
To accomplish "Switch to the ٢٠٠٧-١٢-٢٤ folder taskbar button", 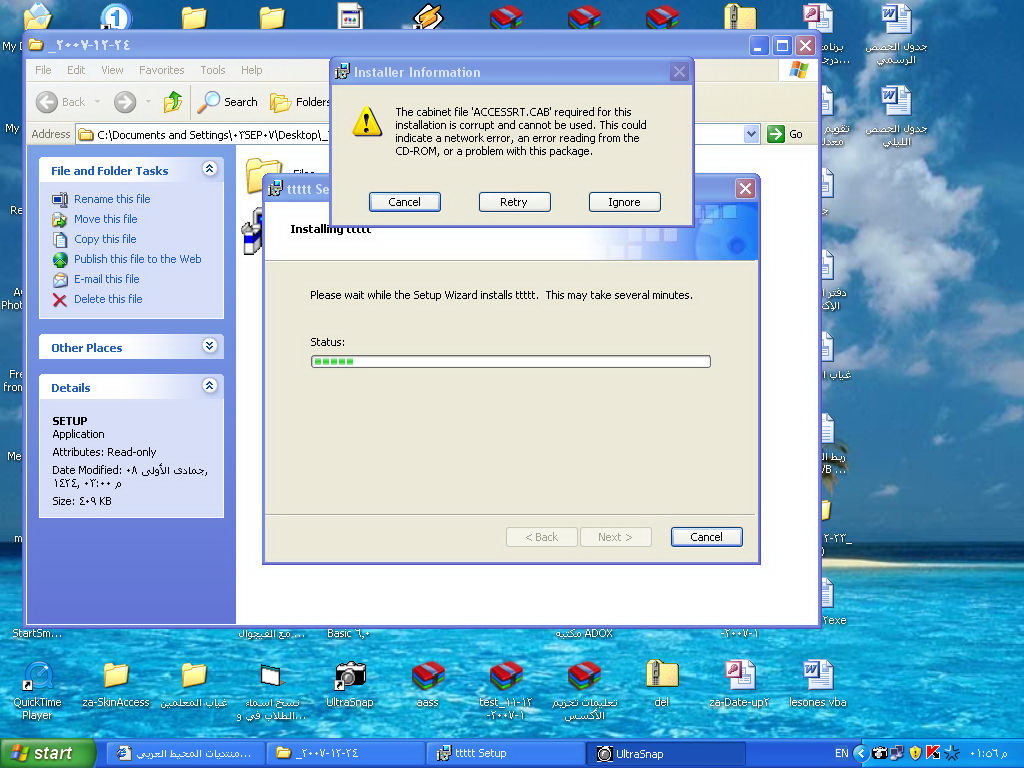I will (x=345, y=754).
